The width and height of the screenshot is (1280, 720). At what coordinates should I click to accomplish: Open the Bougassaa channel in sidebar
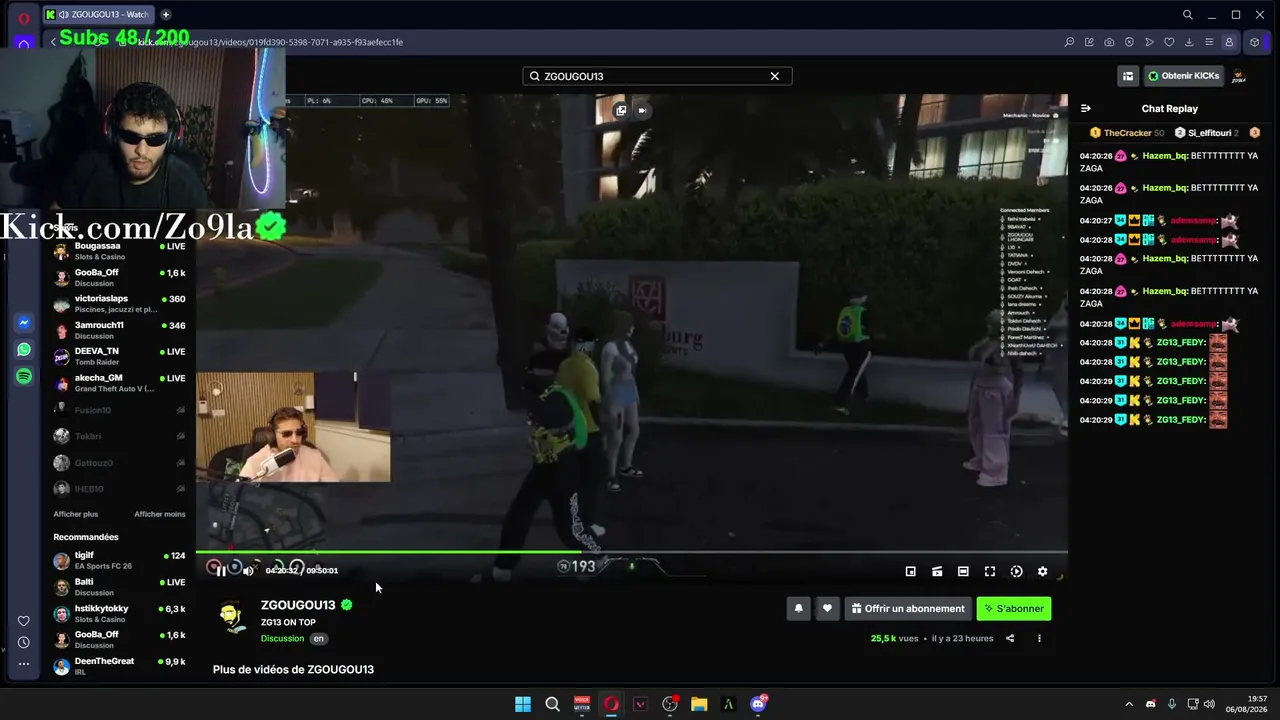120,251
